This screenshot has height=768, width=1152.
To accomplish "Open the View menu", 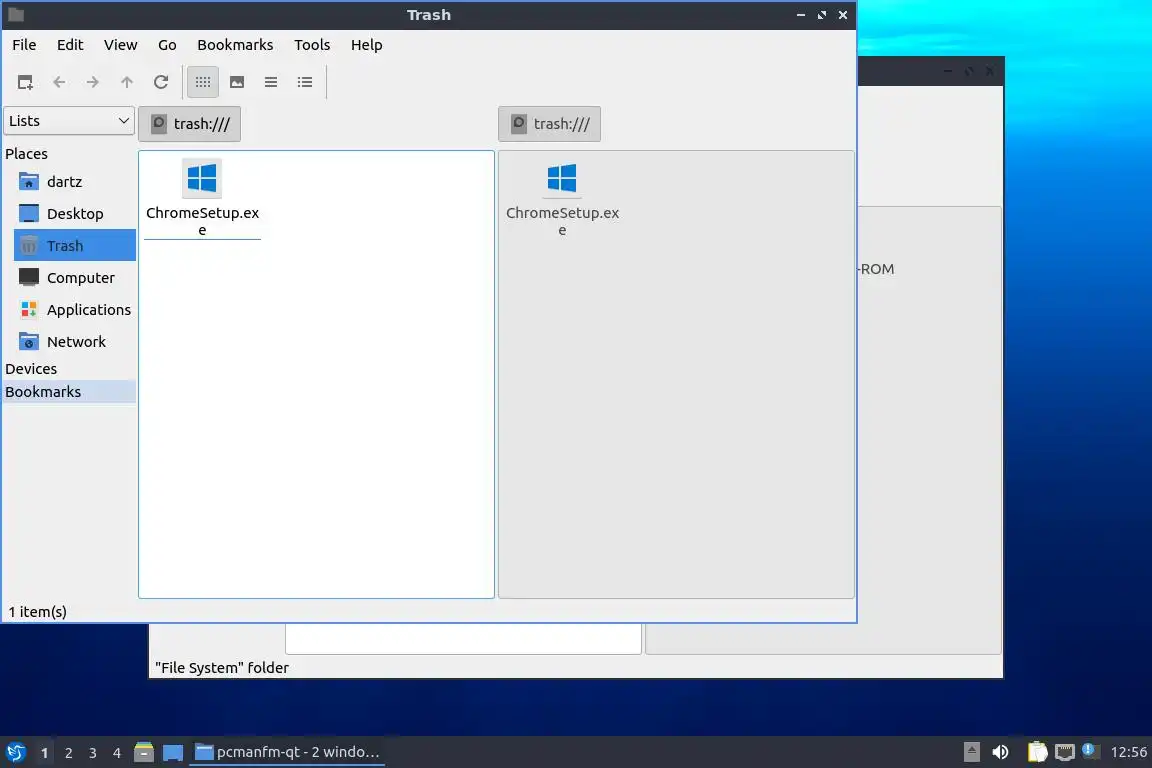I will point(120,45).
